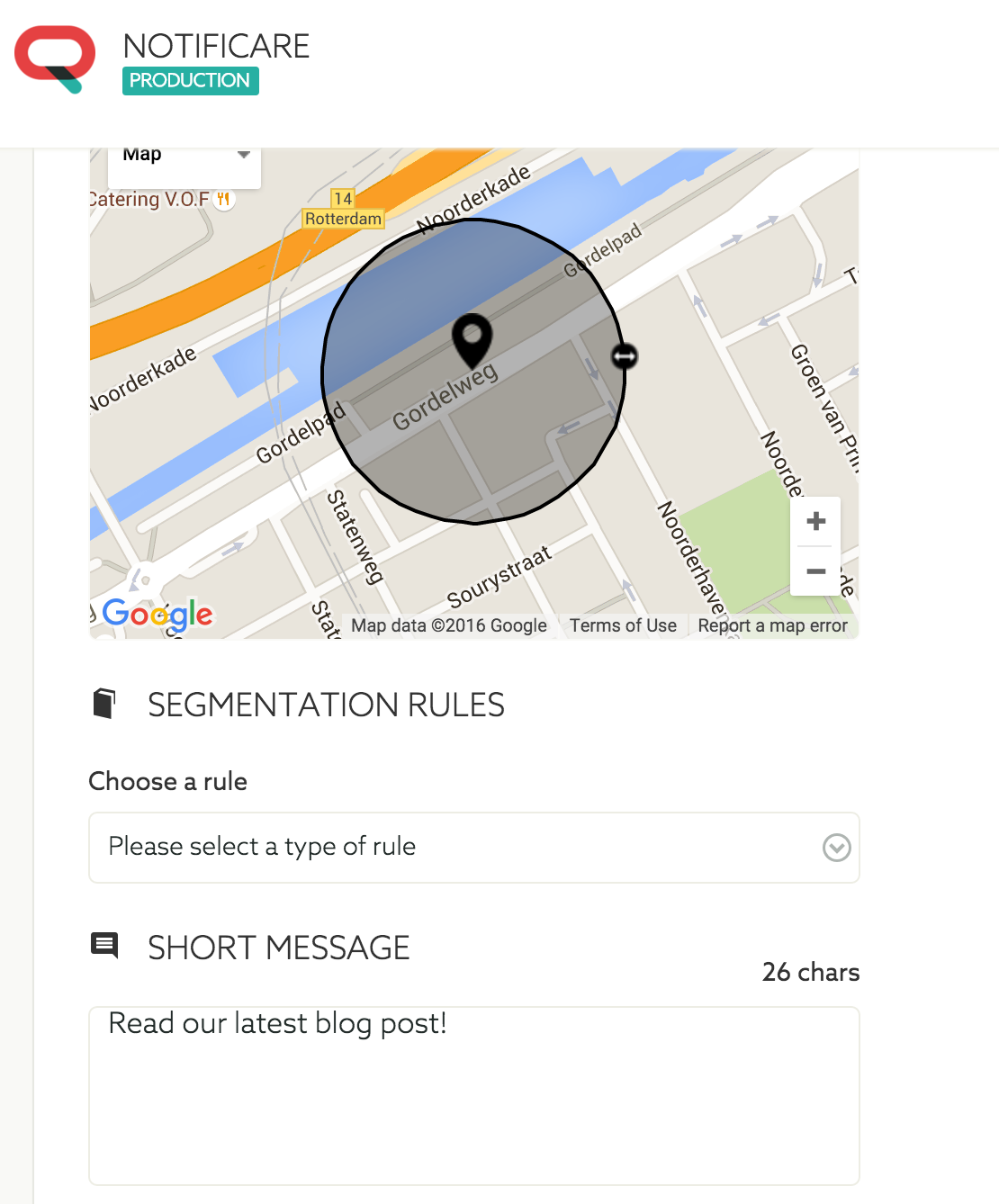Click the Rotterdam 14 highway label
Screen dimensions: 999x1204
(x=343, y=210)
